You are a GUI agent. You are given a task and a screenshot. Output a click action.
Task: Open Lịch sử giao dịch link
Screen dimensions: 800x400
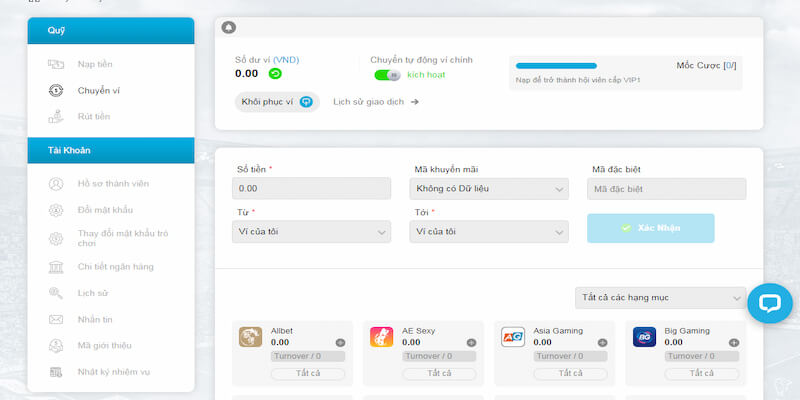[375, 101]
